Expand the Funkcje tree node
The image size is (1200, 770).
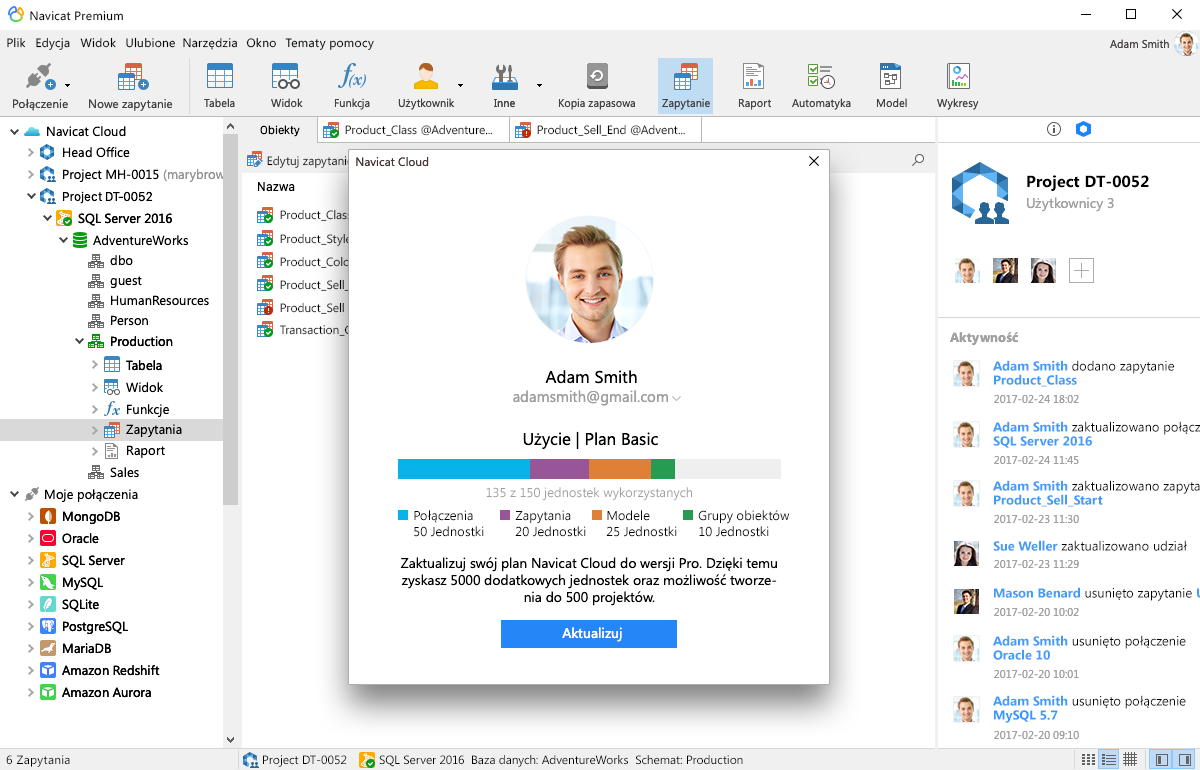[x=94, y=409]
